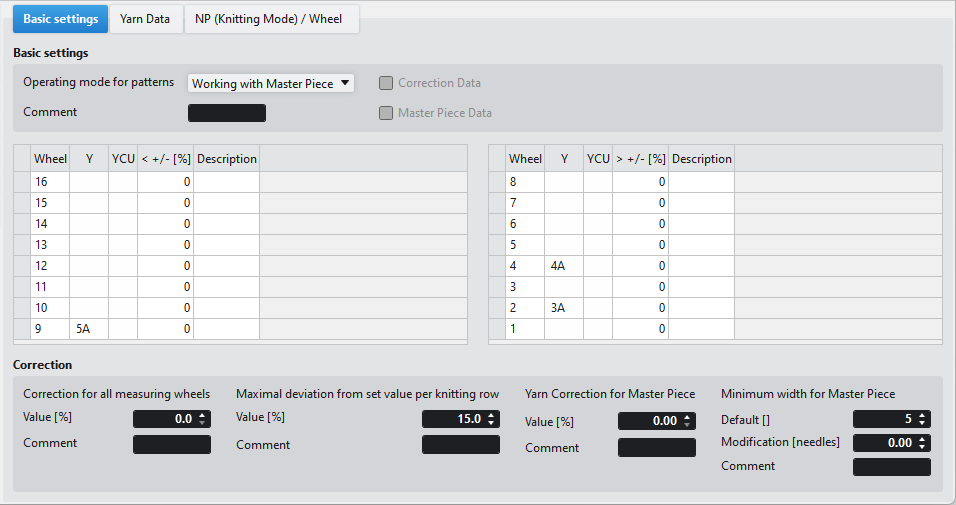The width and height of the screenshot is (956, 505).
Task: Click the Basic settings Comment field
Action: [x=227, y=113]
